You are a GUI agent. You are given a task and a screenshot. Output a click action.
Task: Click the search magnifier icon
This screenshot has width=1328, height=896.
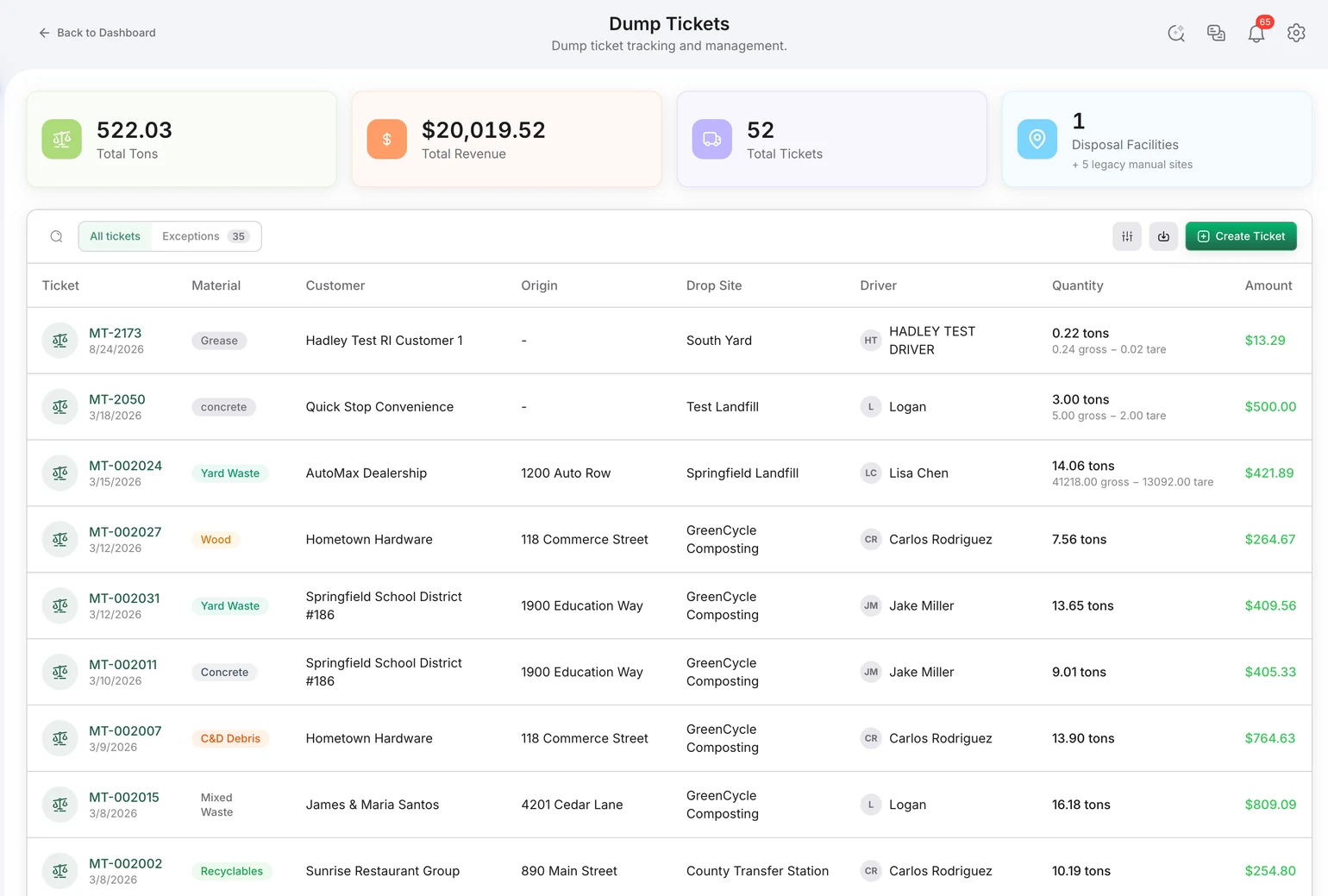tap(56, 236)
